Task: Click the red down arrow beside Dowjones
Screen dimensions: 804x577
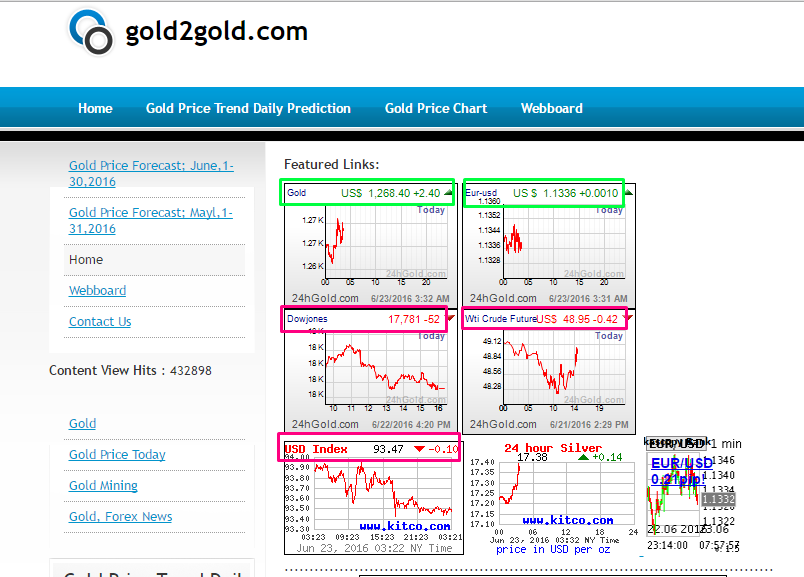Action: tap(450, 319)
